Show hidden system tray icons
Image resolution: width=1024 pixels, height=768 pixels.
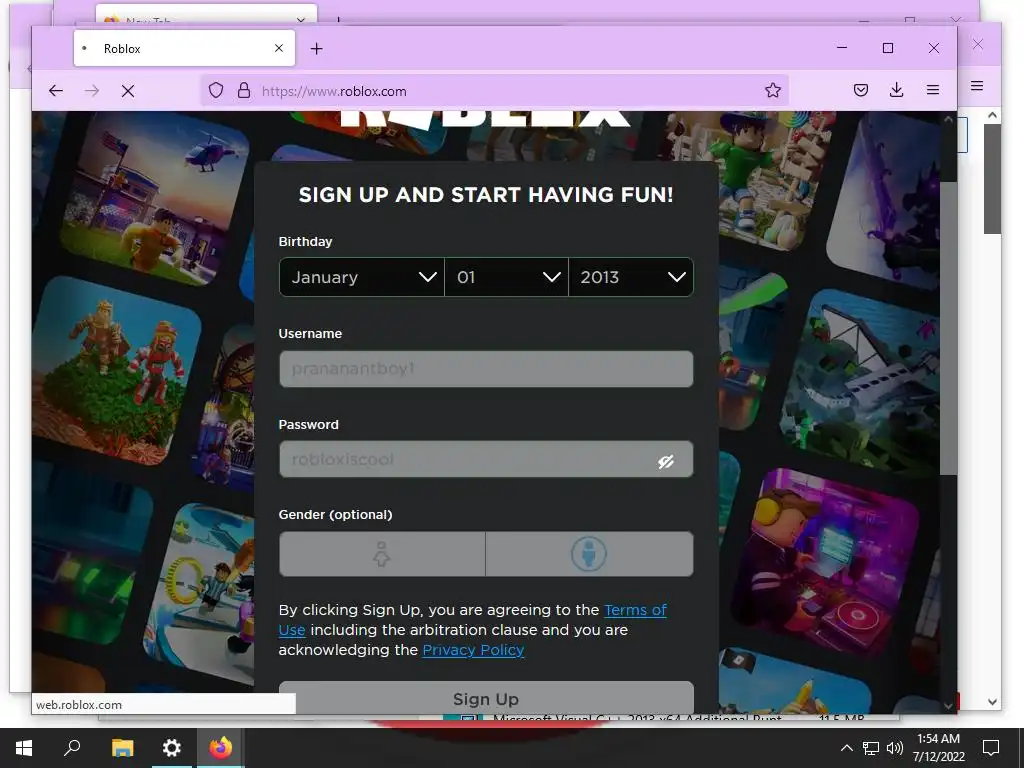[x=846, y=748]
